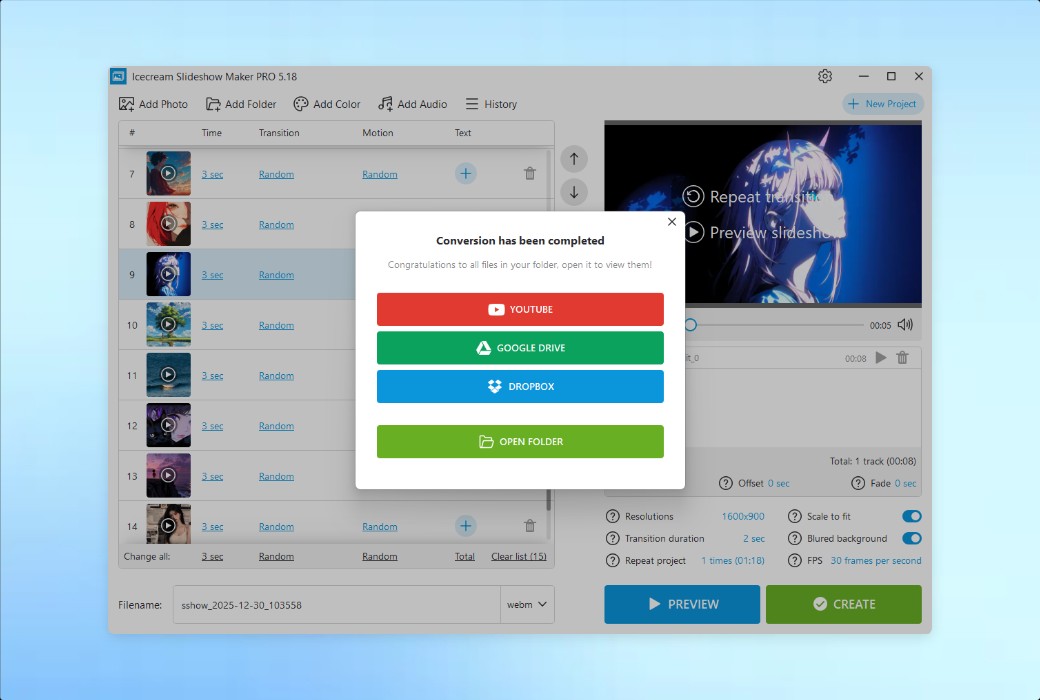Viewport: 1040px width, 700px height.
Task: Play the added audio track
Action: click(881, 357)
